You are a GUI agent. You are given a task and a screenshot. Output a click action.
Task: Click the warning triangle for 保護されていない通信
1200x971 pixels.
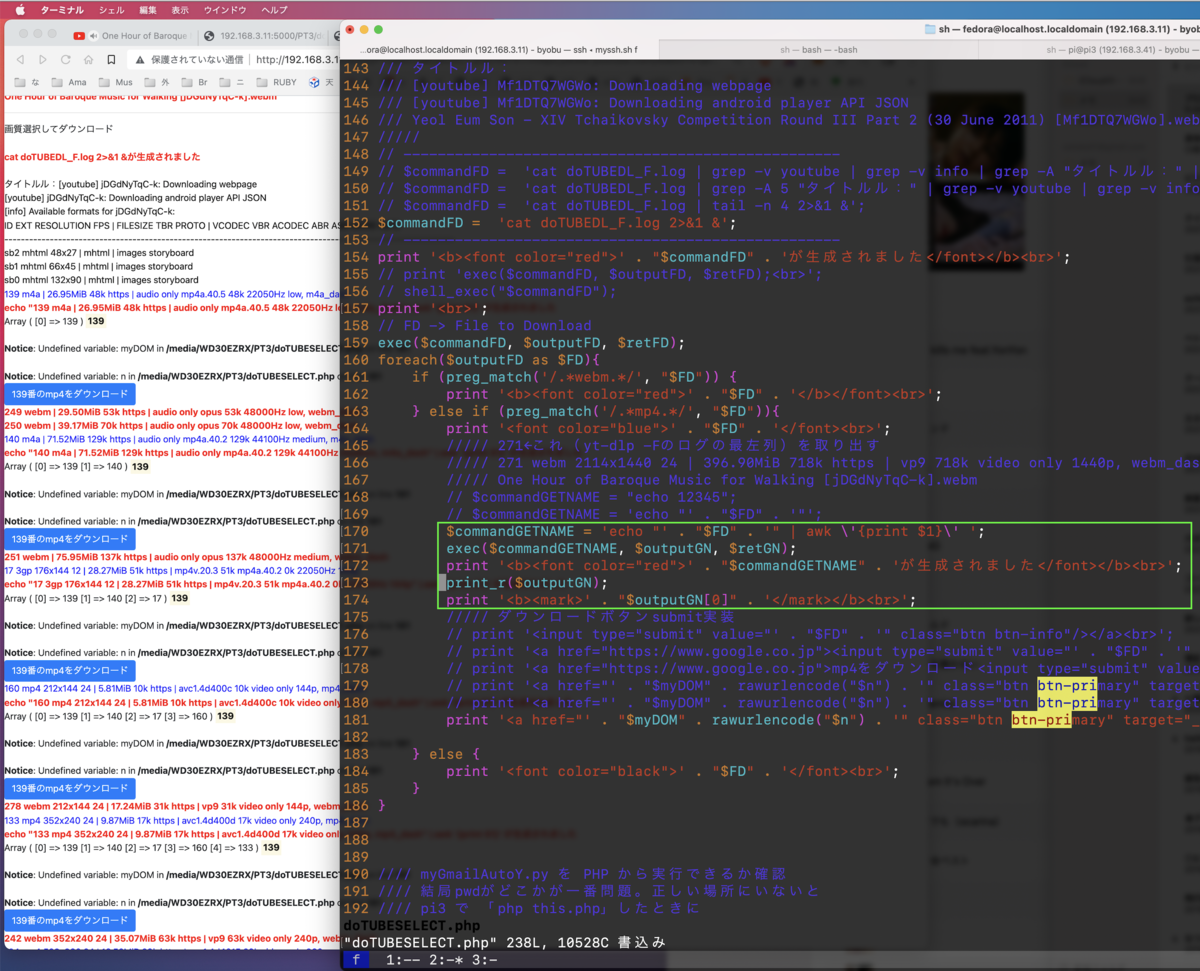140,60
